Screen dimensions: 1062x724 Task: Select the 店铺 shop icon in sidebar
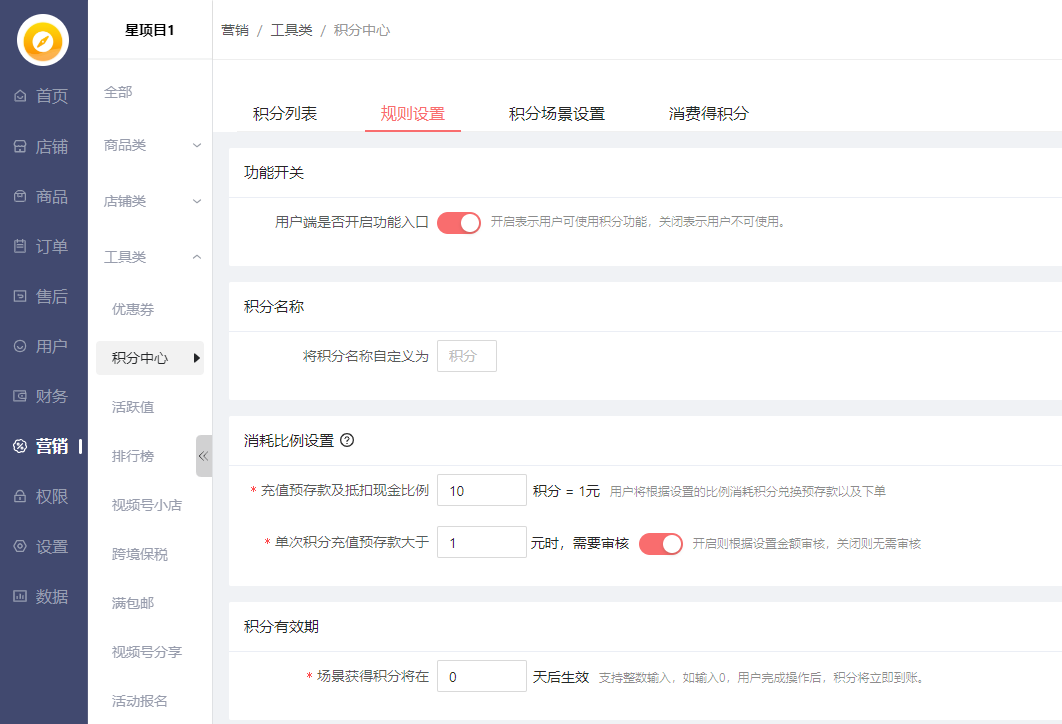(x=21, y=147)
